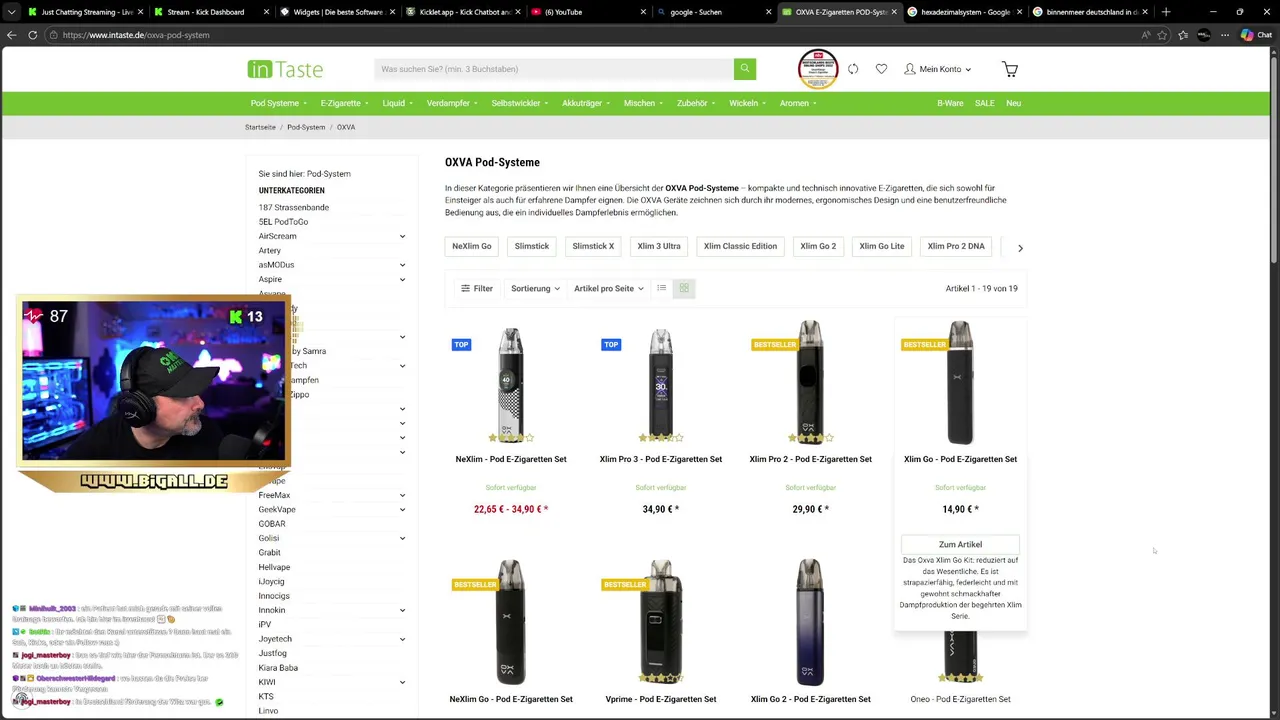Open the shopping cart icon

tap(1010, 69)
